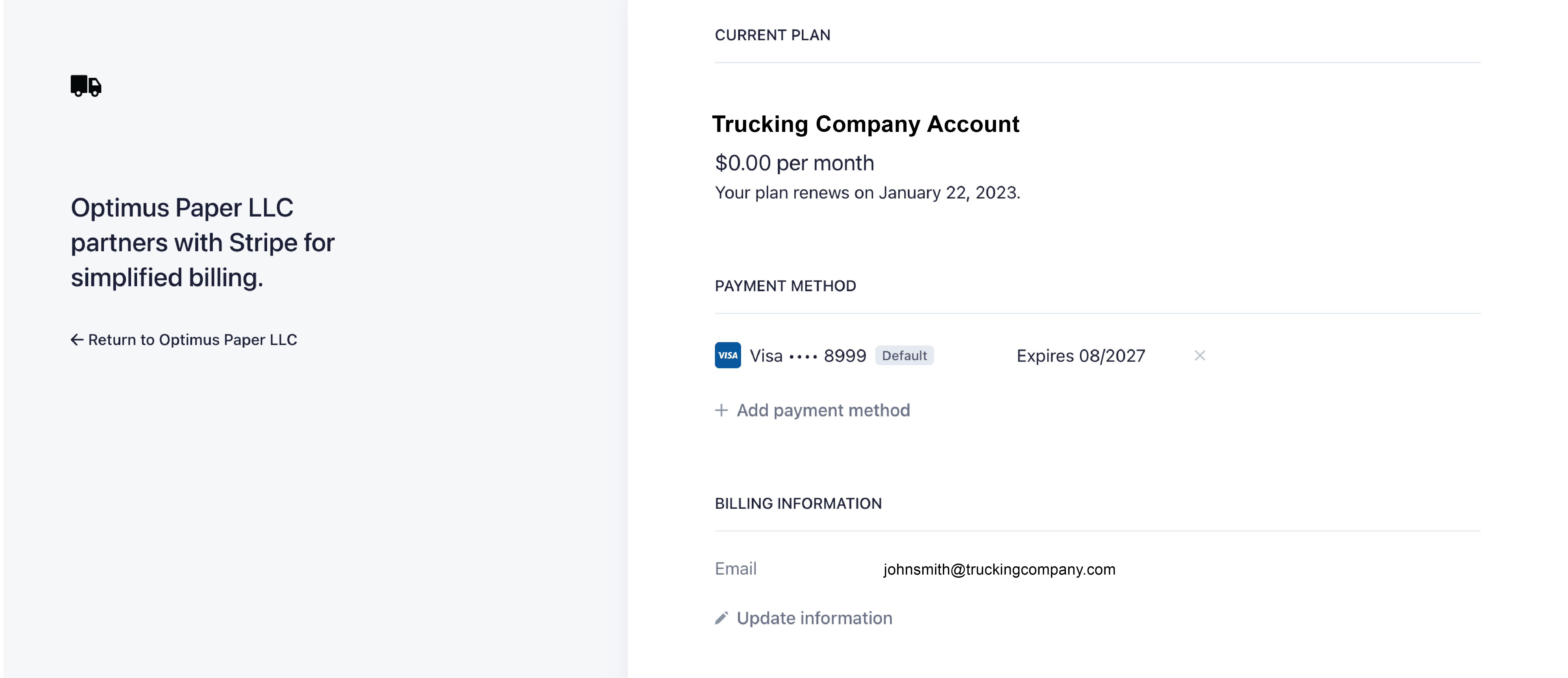Select the Default badge on the Visa card
1568x678 pixels.
click(904, 355)
